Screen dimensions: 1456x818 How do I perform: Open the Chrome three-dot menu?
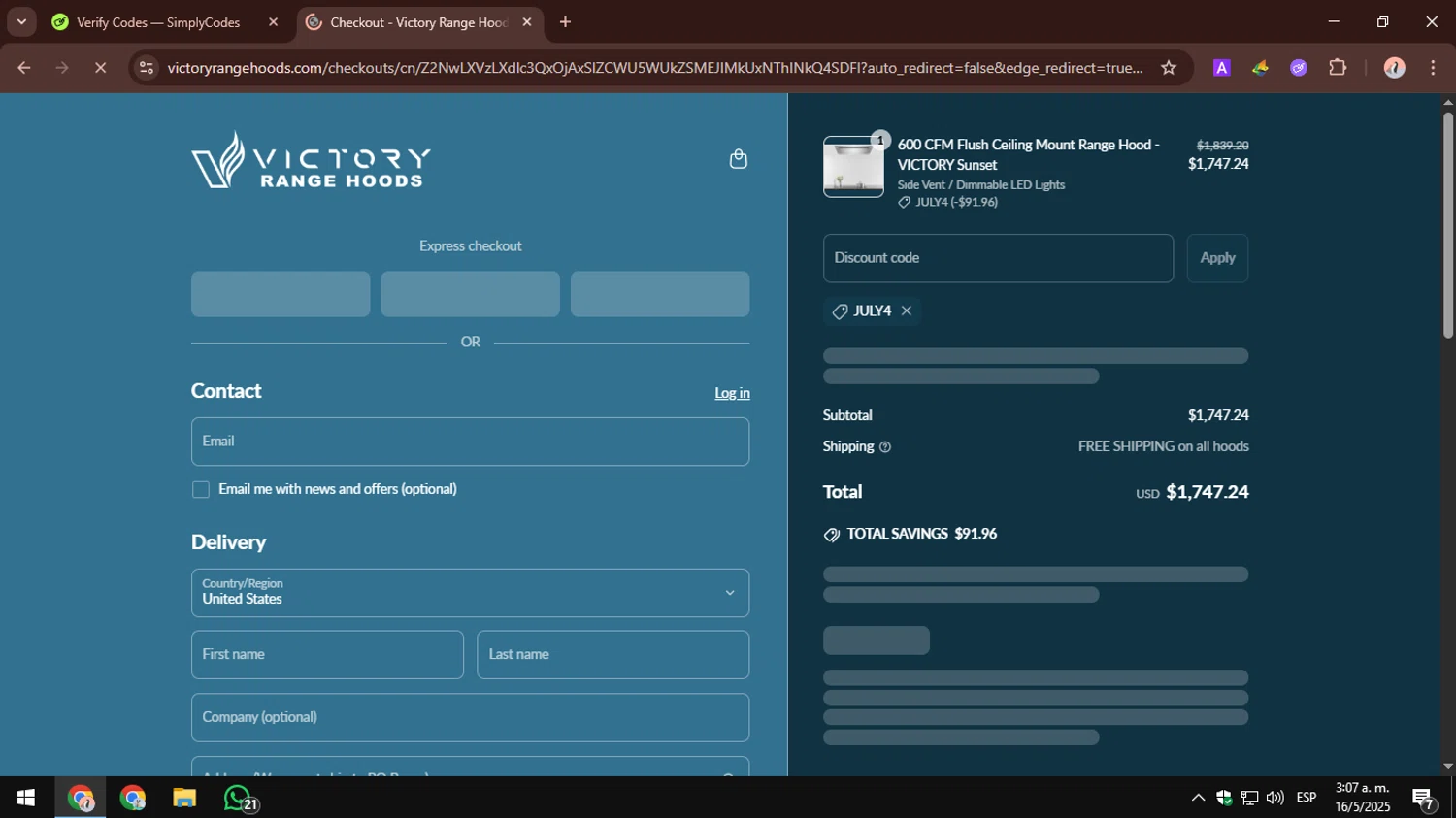click(1434, 68)
